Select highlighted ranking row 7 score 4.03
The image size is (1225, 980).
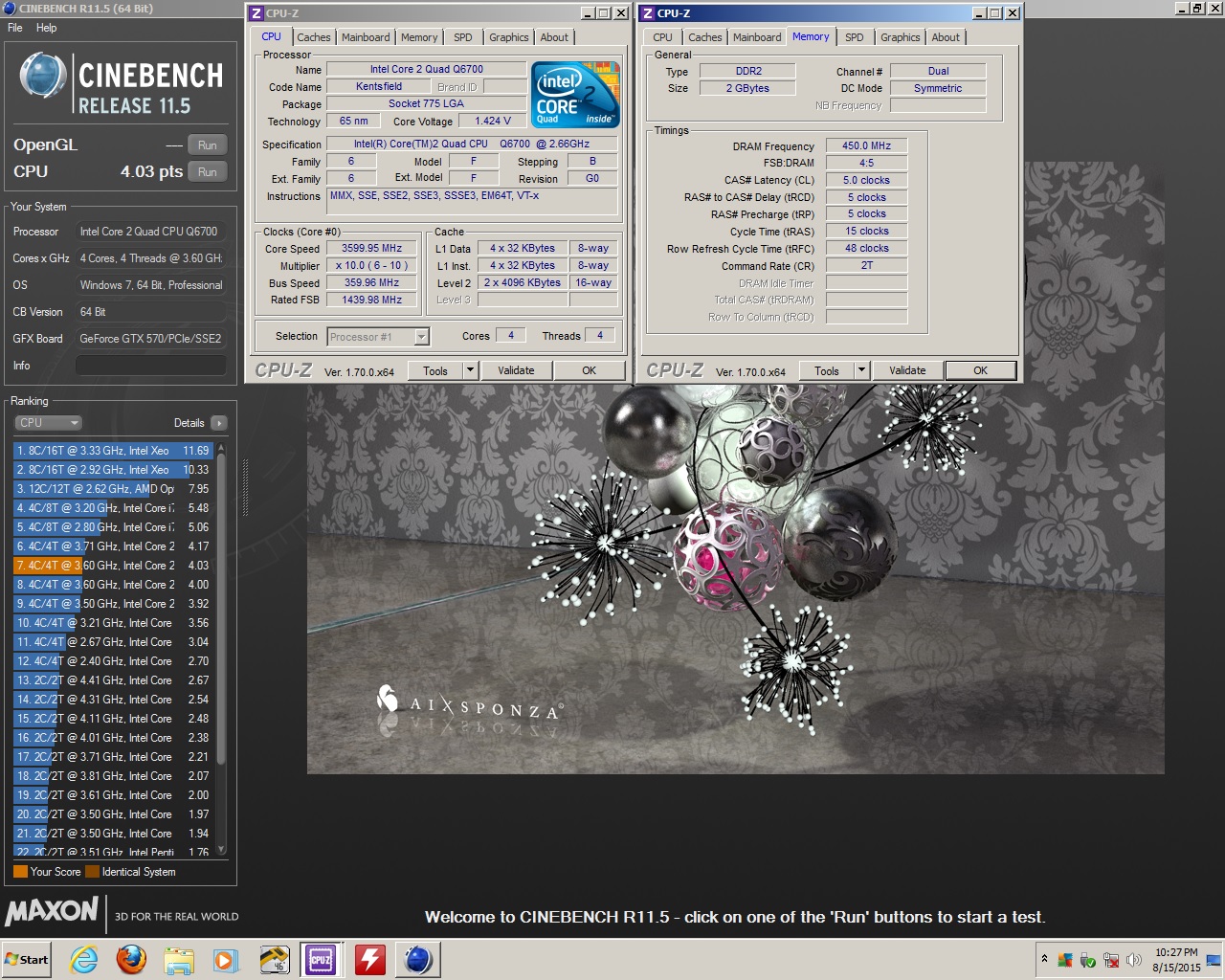pyautogui.click(x=114, y=566)
